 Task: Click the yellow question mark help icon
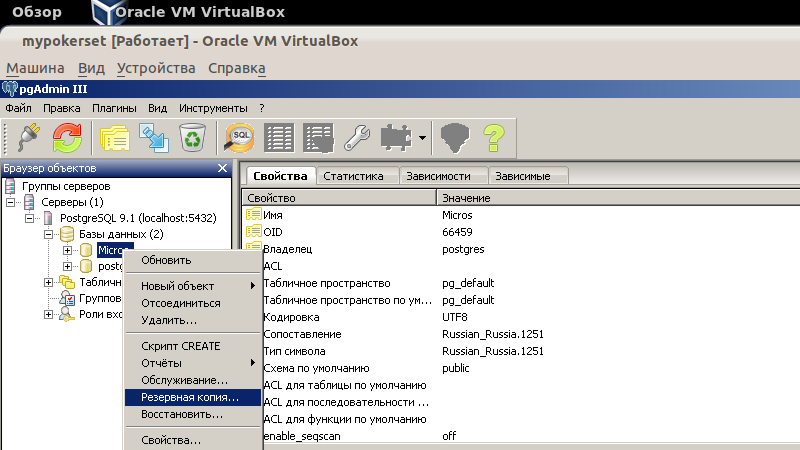pos(493,137)
